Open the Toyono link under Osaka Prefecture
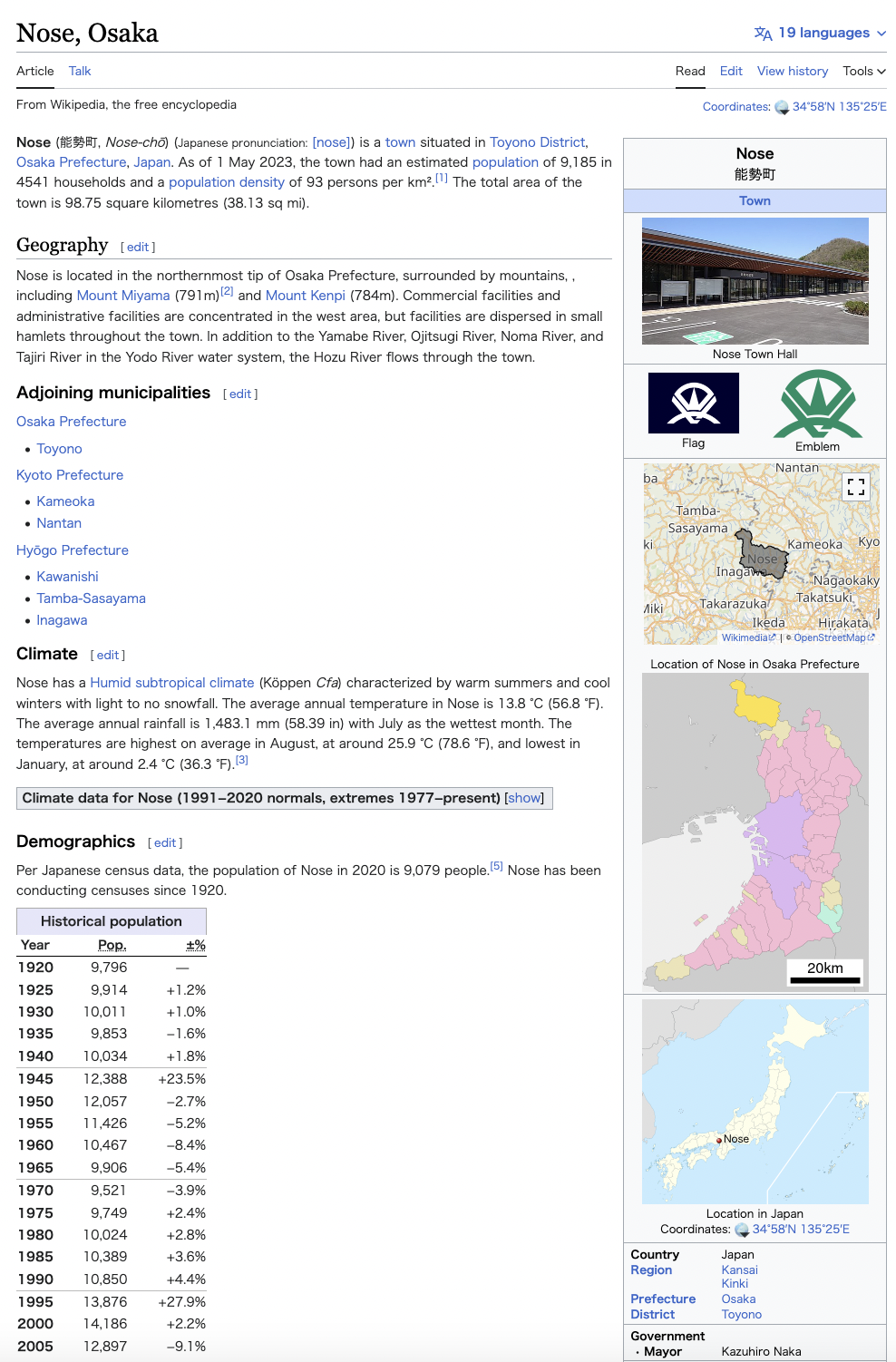Viewport: 896px width, 1362px height. point(59,449)
